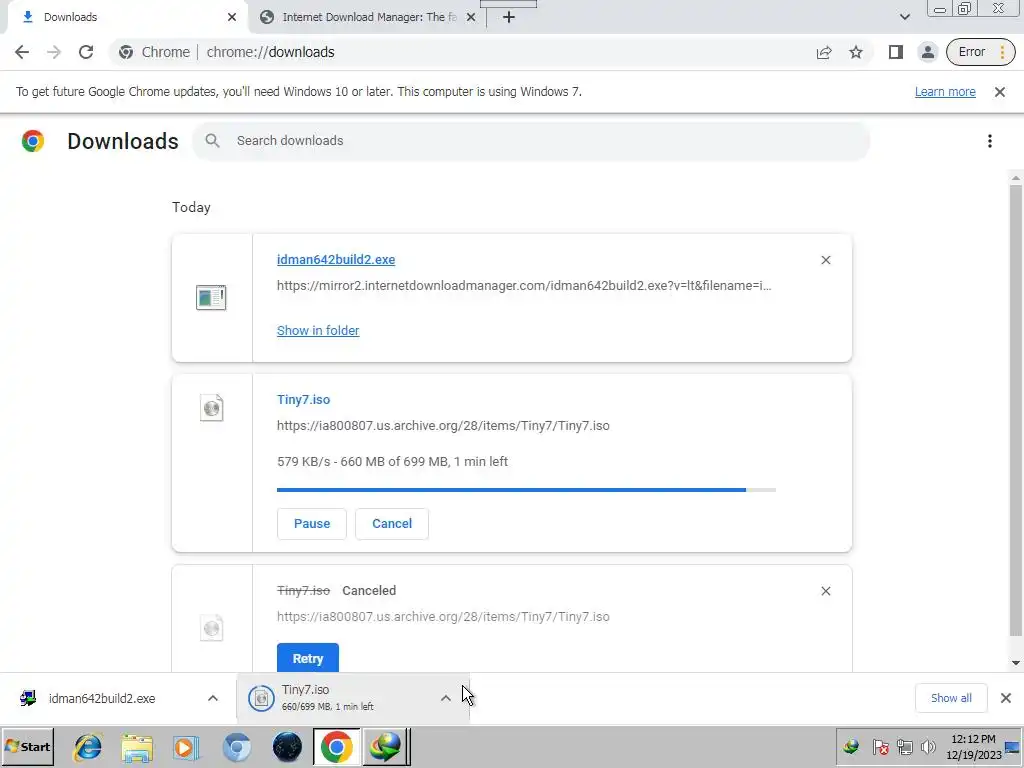
Task: Open the Downloads page three-dot menu
Action: 990,141
